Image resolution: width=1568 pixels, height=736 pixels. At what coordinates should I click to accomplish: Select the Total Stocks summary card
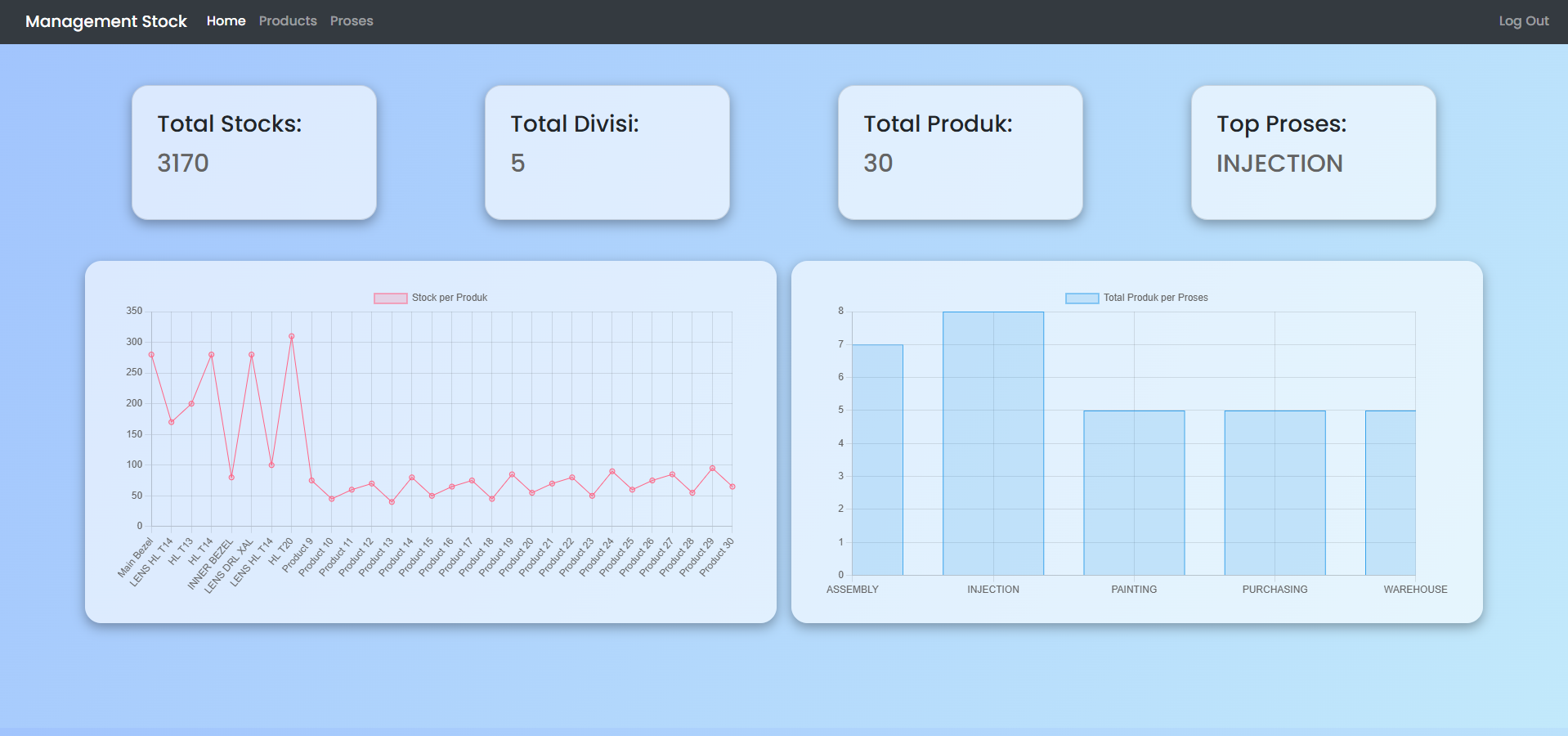(x=254, y=153)
